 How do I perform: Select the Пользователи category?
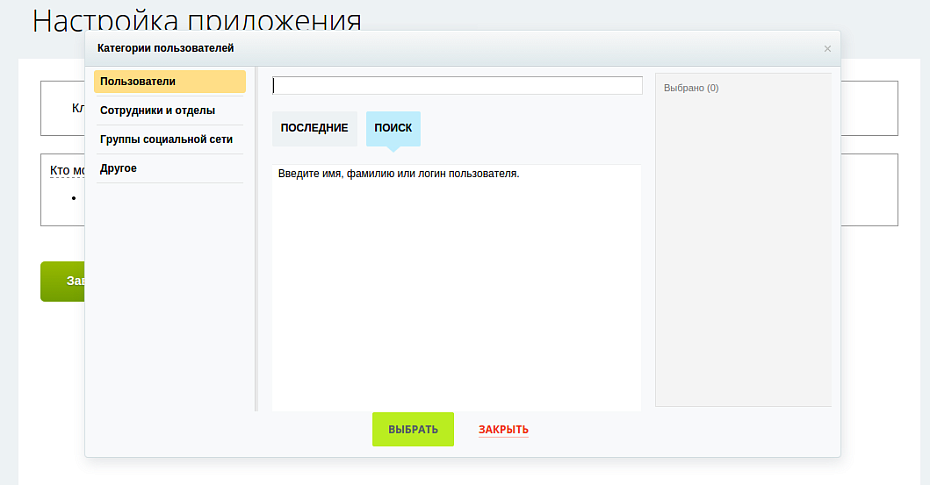click(170, 82)
